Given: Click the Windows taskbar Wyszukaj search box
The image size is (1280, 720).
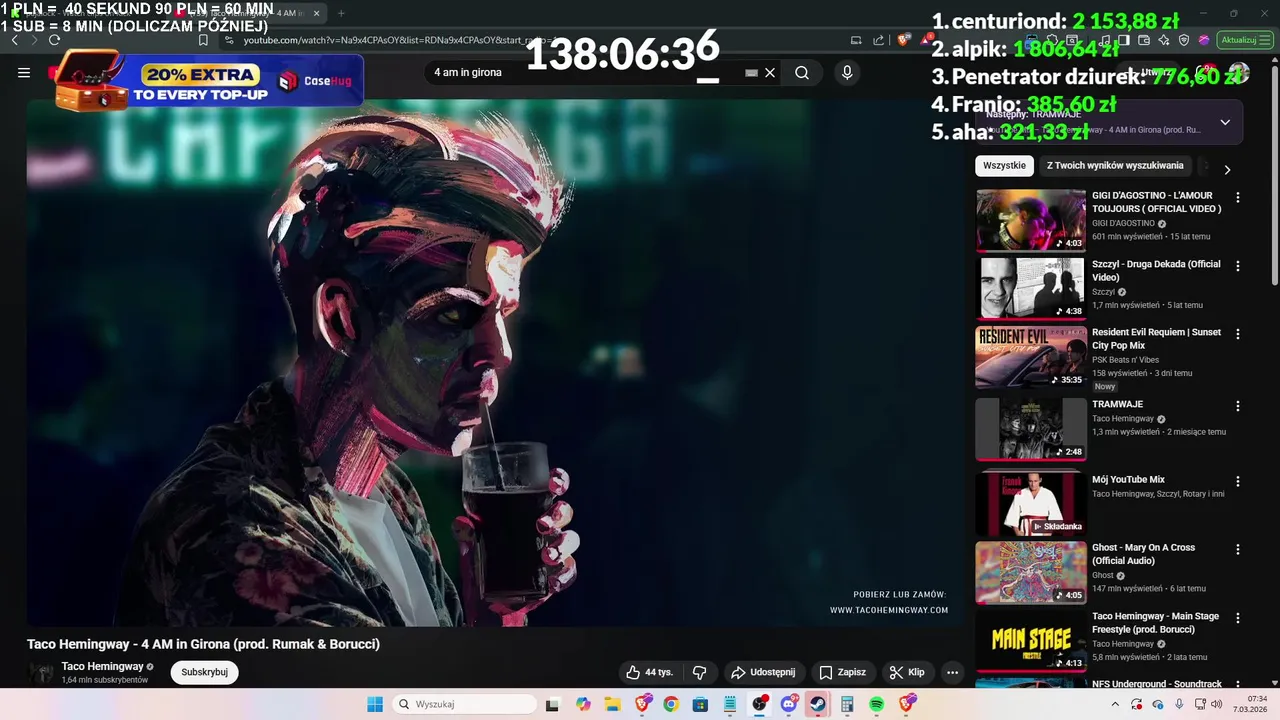Looking at the screenshot, I should (464, 704).
